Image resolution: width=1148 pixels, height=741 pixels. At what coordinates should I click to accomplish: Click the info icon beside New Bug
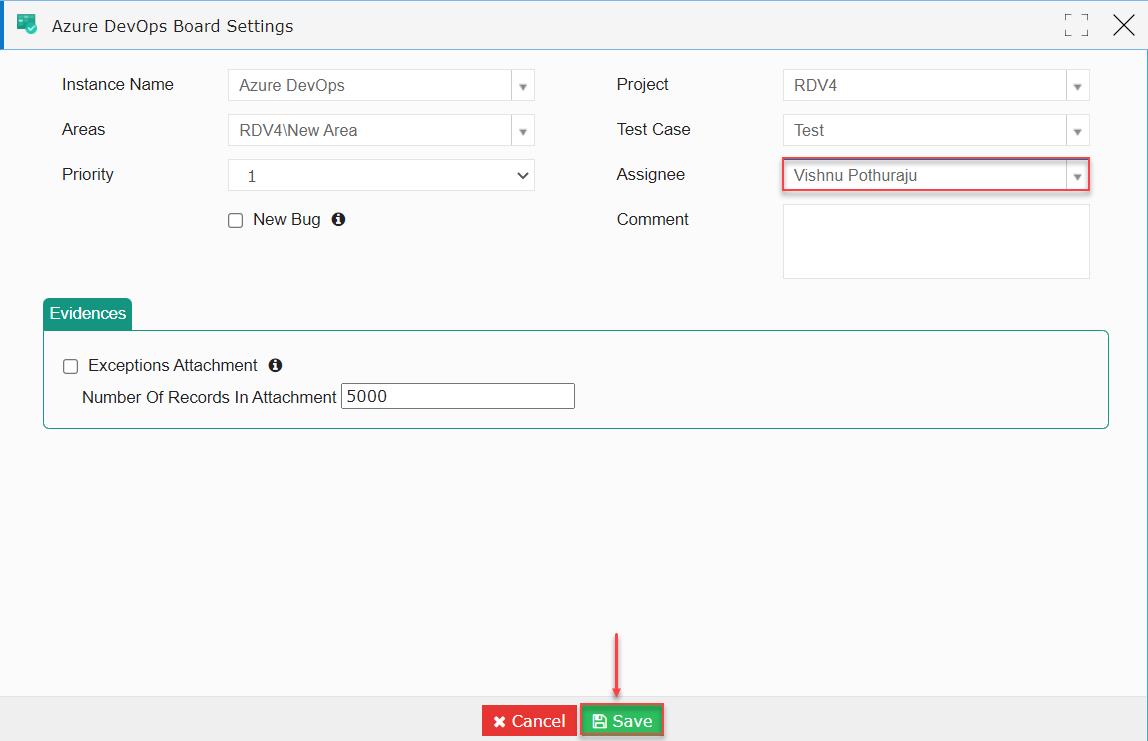pos(338,219)
